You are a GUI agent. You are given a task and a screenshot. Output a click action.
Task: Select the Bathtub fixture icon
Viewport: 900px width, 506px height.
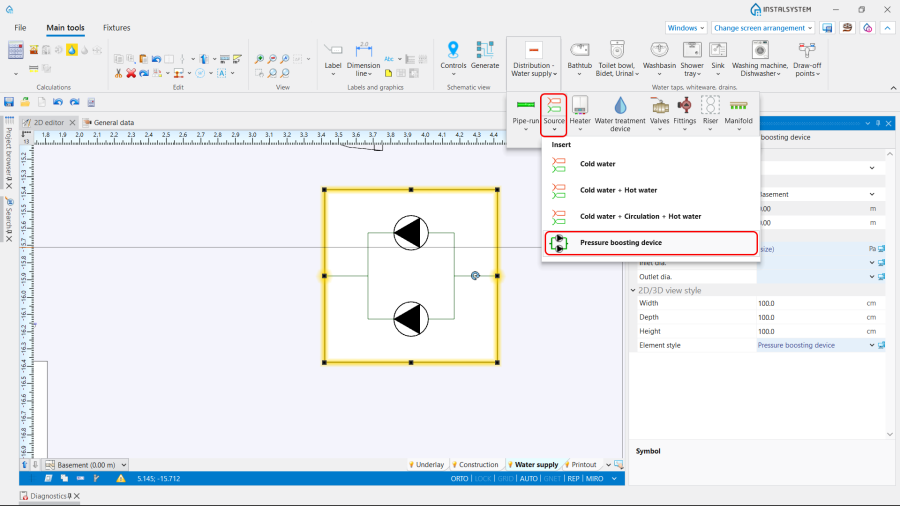pyautogui.click(x=579, y=50)
